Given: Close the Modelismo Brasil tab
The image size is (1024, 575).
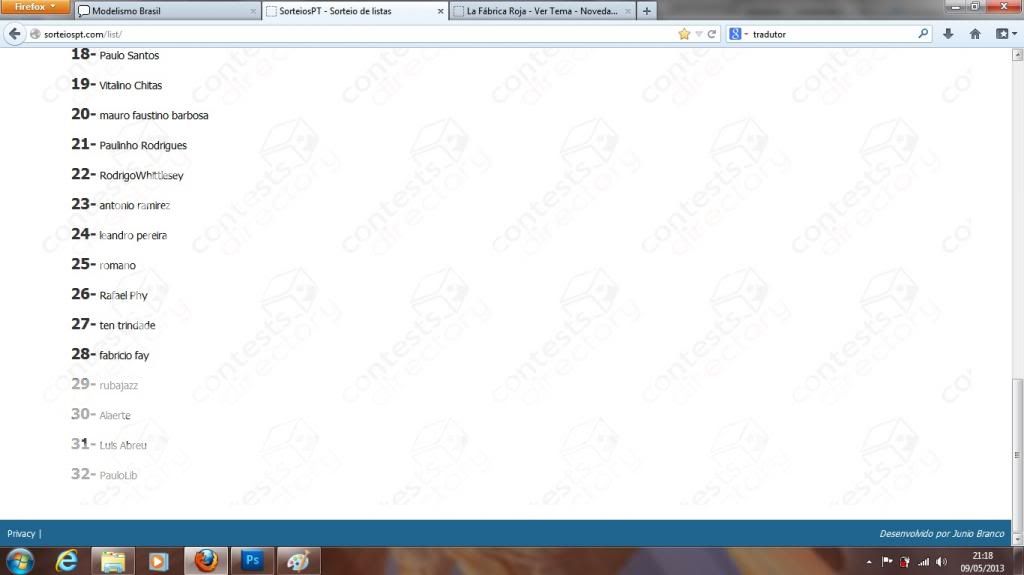Looking at the screenshot, I should [253, 11].
